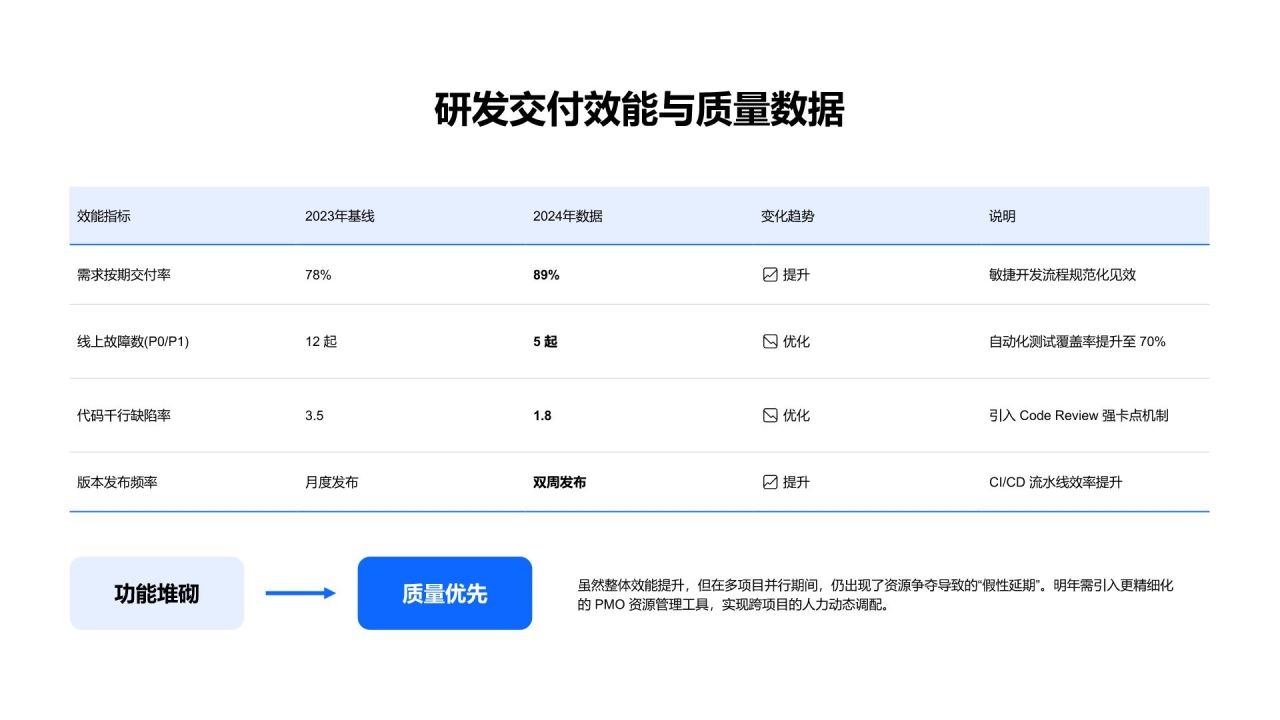The height and width of the screenshot is (720, 1280).
Task: Click the downward trend icon for 代码千行缺陷率
Action: point(770,416)
